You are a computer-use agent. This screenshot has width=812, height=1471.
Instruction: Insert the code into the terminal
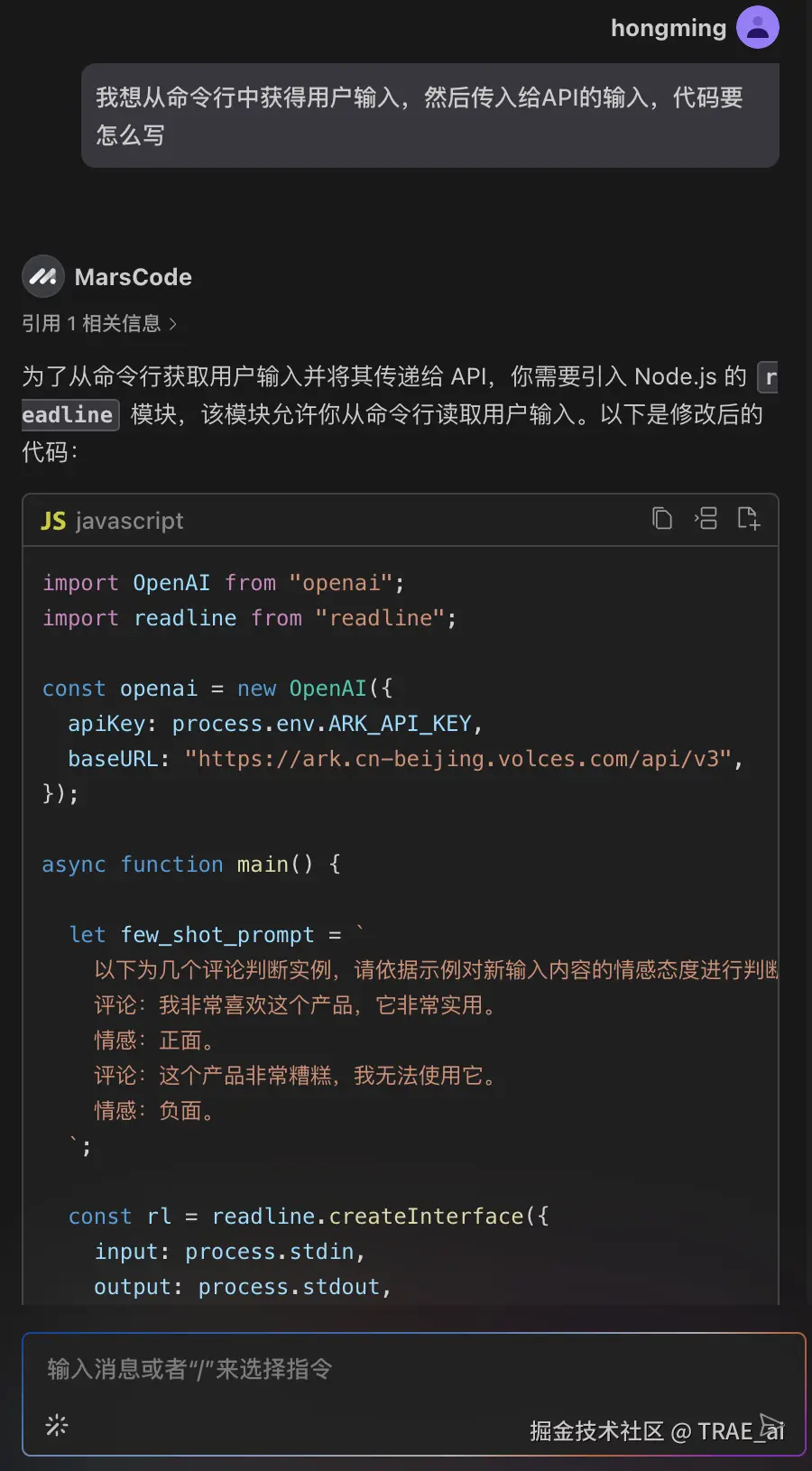coord(706,518)
